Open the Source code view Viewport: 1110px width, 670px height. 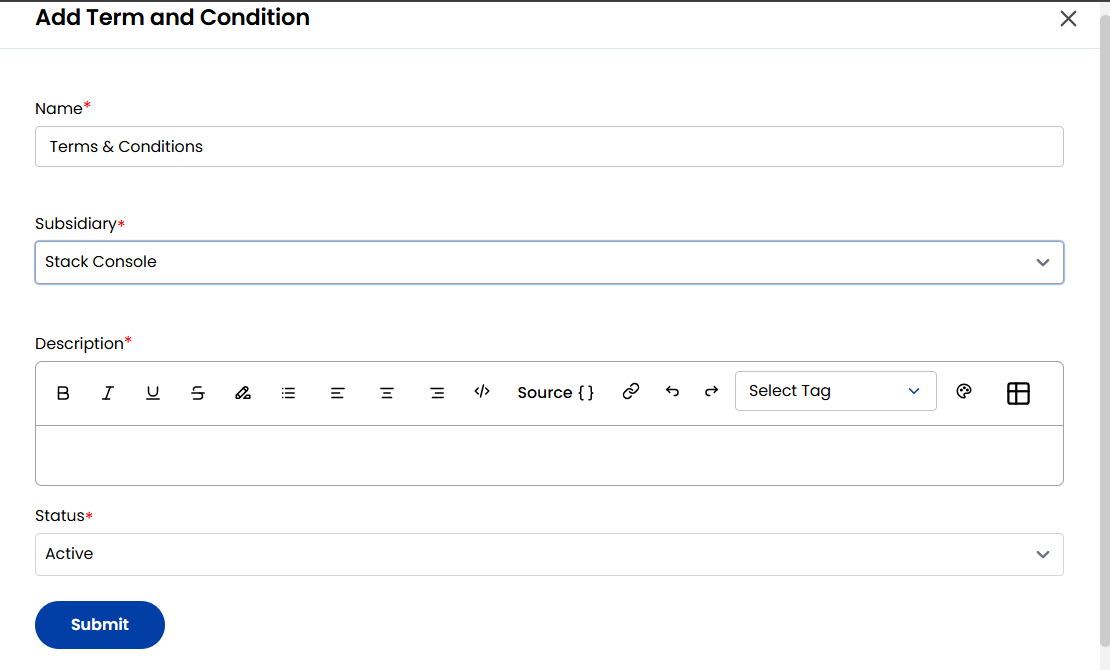click(x=555, y=392)
